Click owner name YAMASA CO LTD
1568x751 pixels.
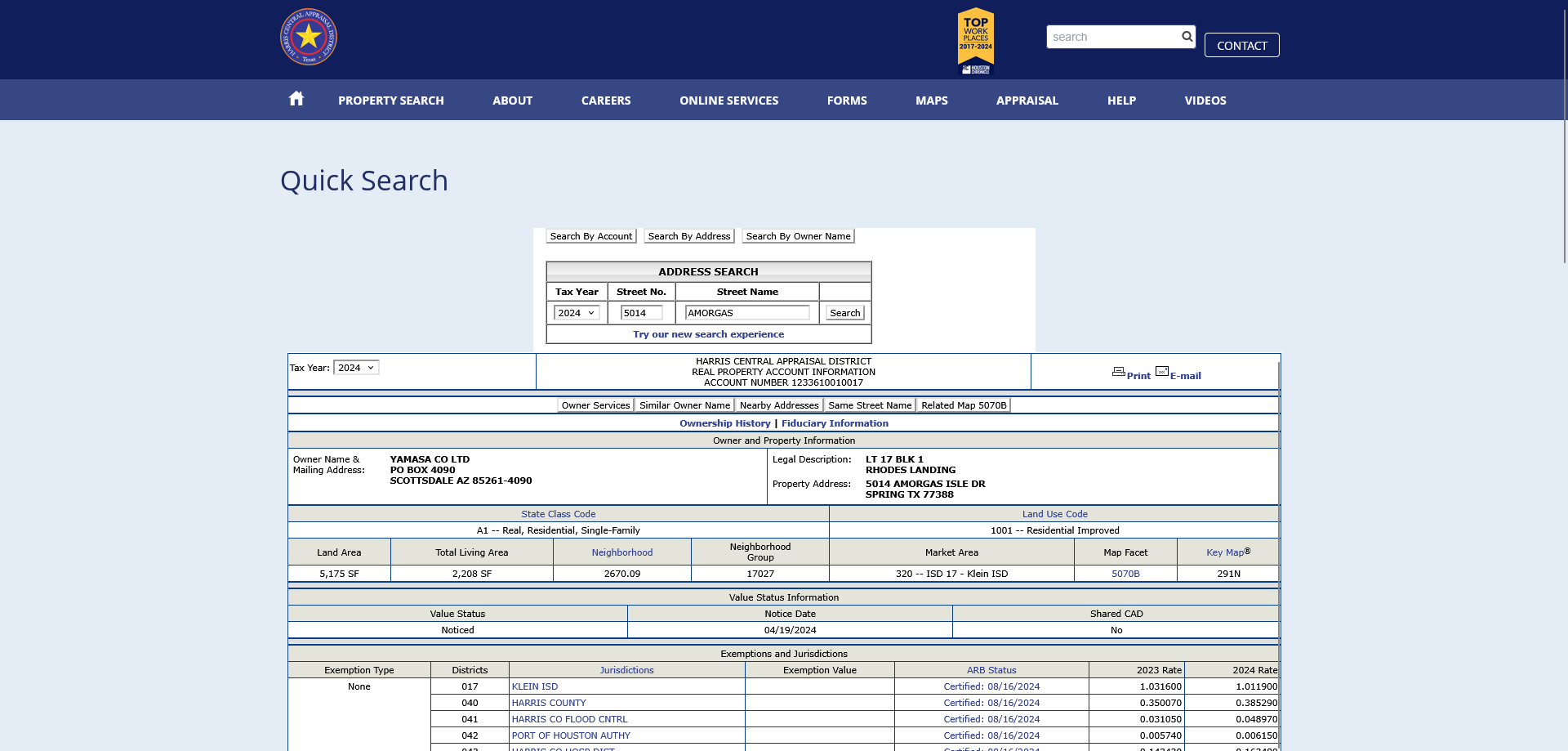tap(430, 459)
